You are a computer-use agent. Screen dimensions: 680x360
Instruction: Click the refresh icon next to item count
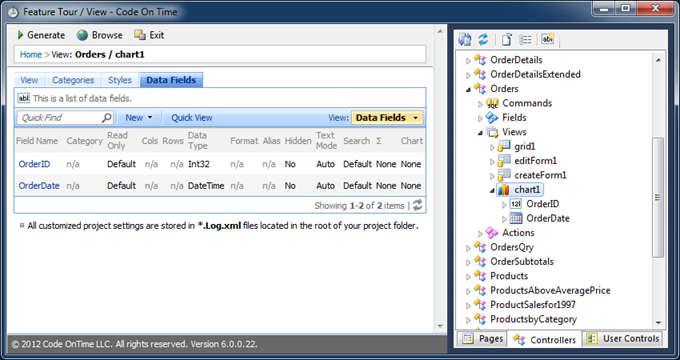pyautogui.click(x=418, y=205)
